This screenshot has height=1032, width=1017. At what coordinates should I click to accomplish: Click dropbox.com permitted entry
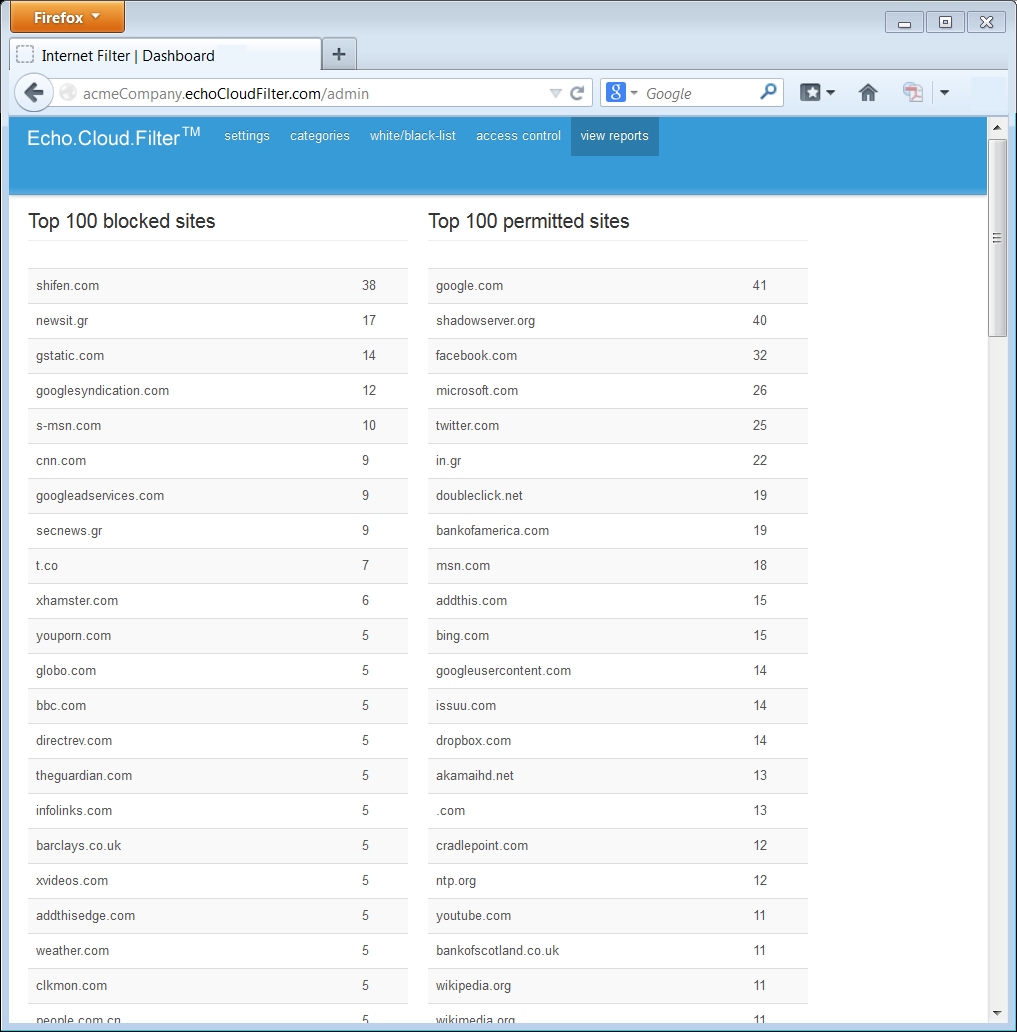473,740
